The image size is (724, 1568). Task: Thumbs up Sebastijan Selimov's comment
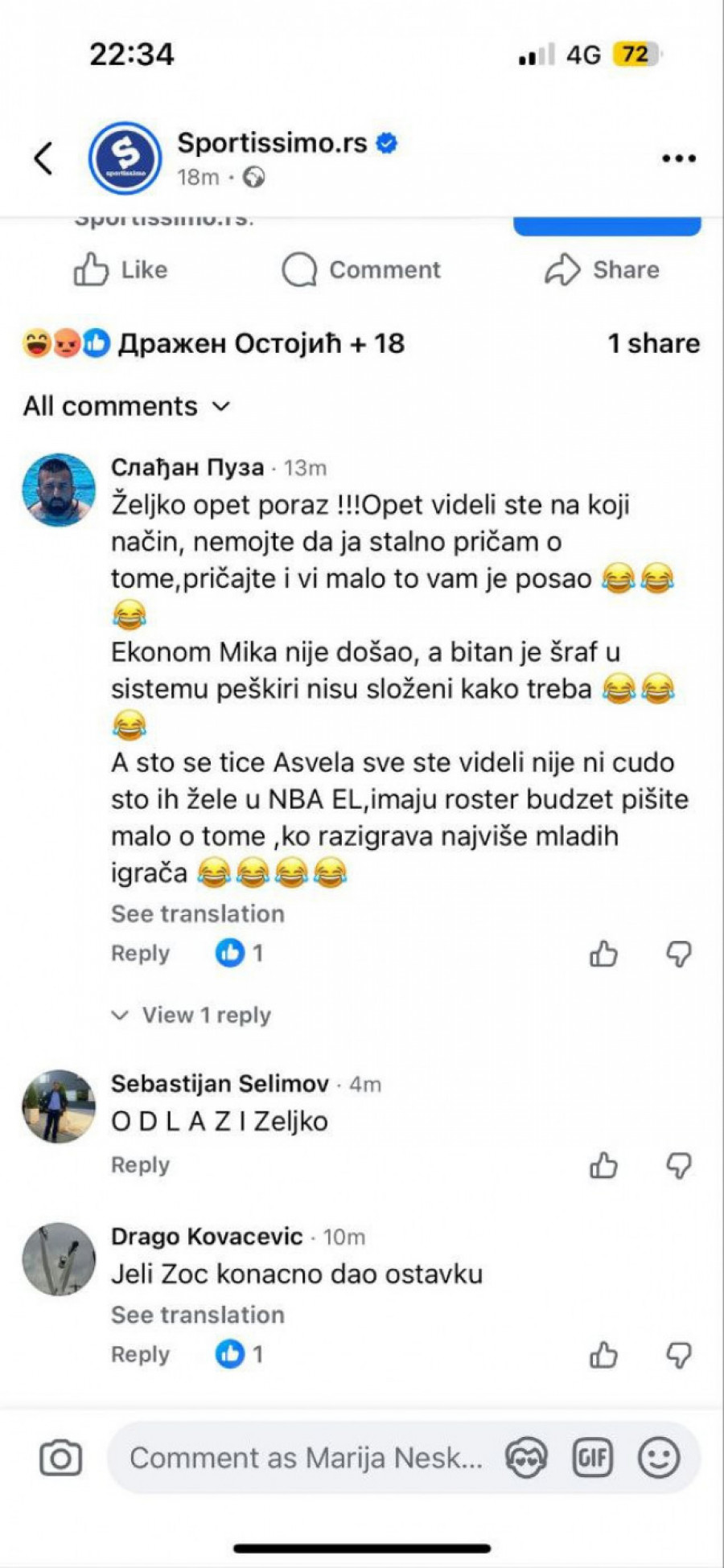tap(603, 1165)
